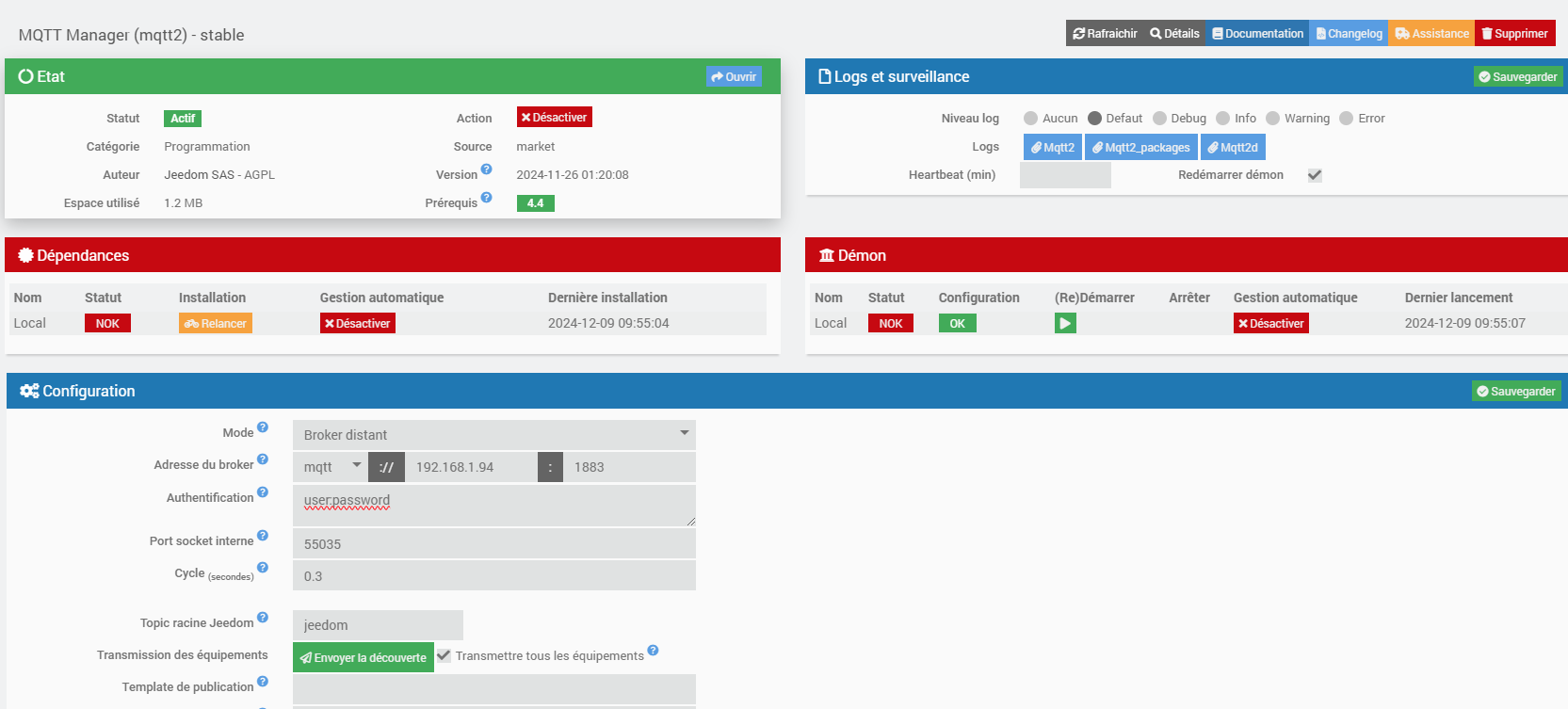This screenshot has width=1568, height=709.
Task: Click help icon next to Adresse du broker
Action: [263, 459]
